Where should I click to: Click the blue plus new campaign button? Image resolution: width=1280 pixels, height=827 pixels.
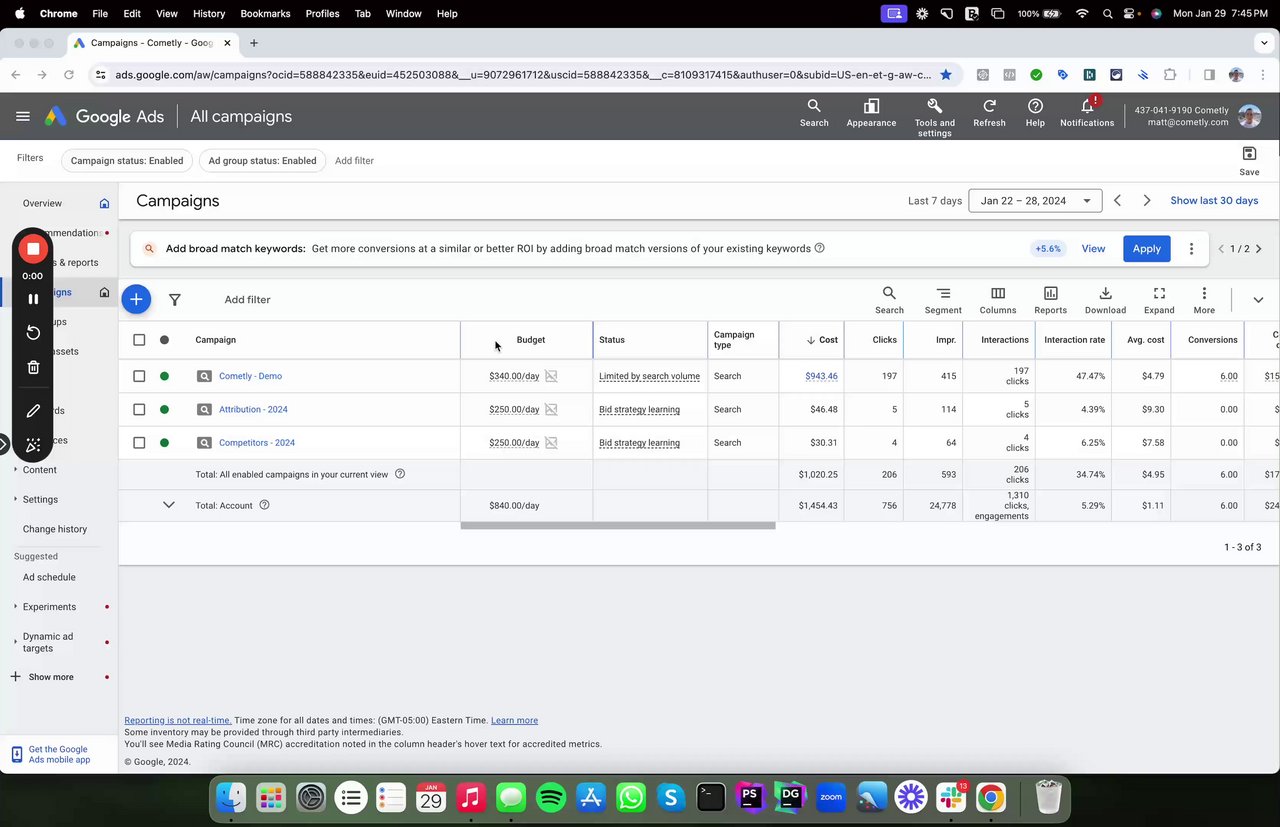click(x=136, y=298)
